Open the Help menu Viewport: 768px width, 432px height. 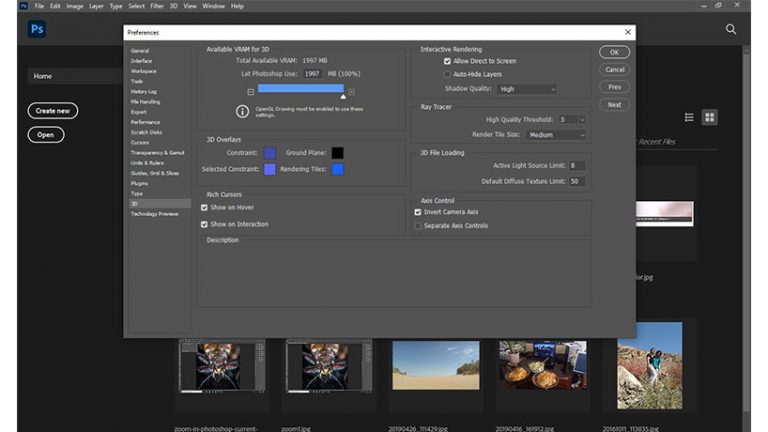tap(237, 6)
